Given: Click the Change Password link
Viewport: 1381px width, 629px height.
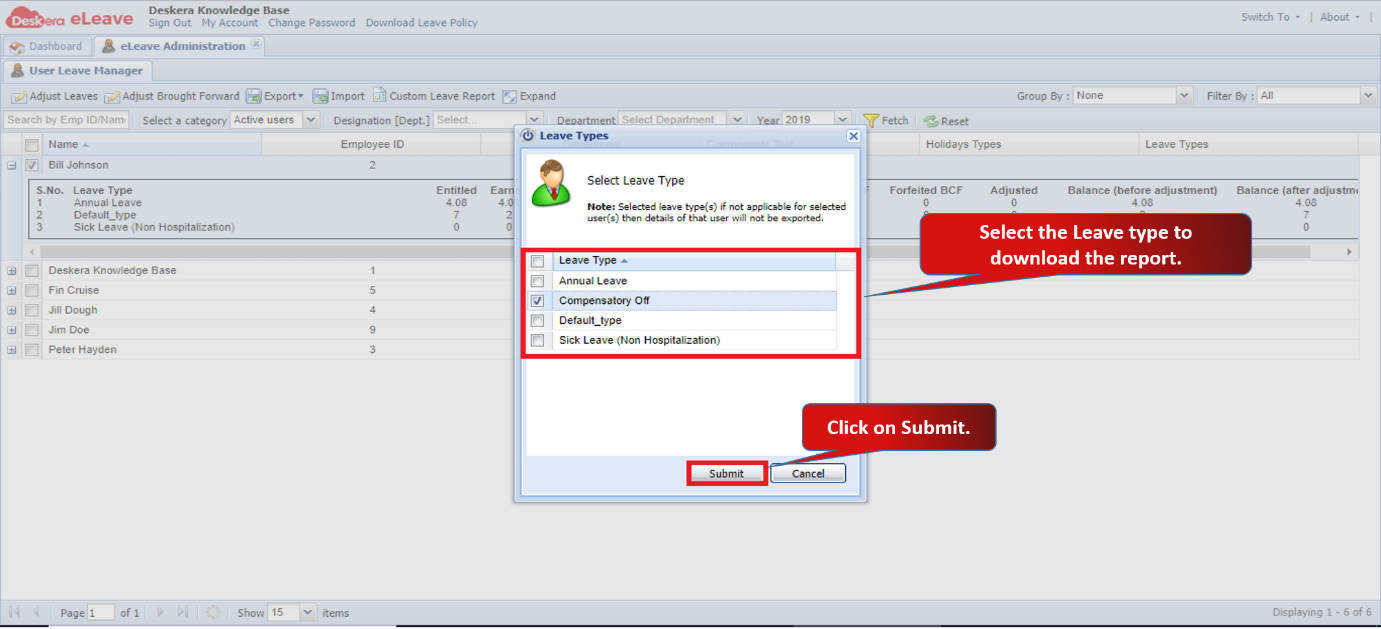Looking at the screenshot, I should [312, 23].
